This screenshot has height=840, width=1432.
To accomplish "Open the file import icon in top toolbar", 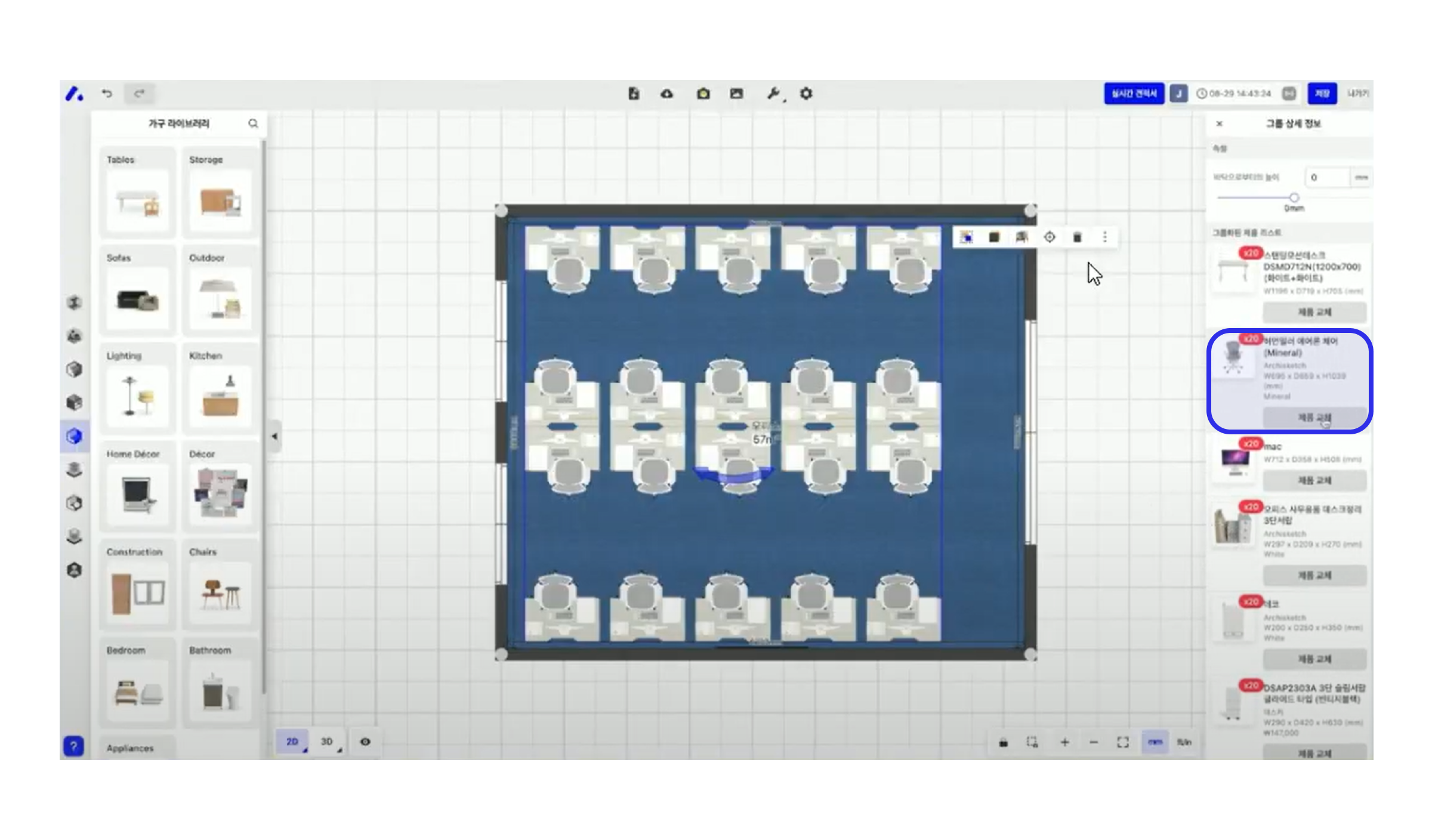I will 634,94.
